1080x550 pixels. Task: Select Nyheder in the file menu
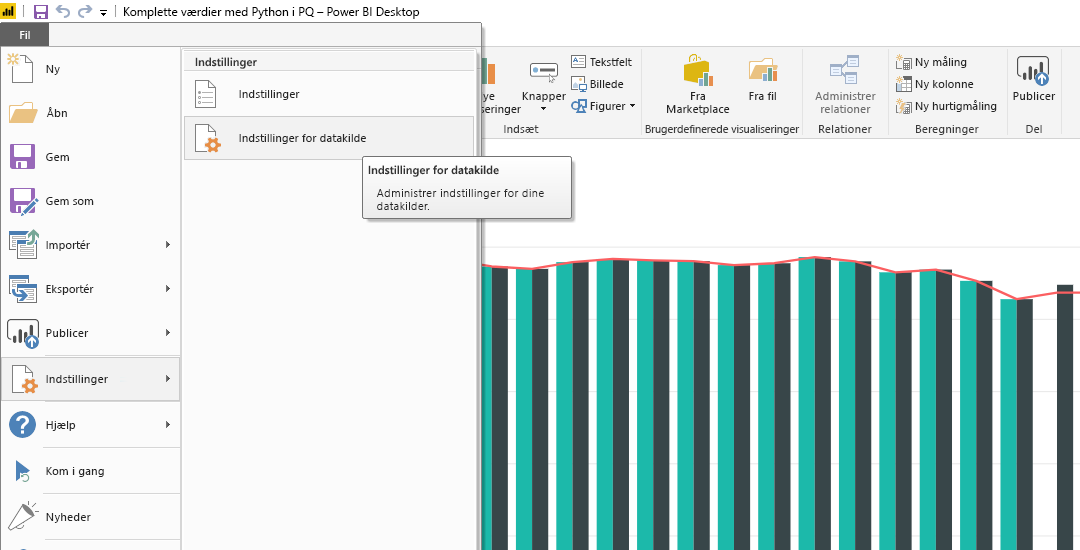(90, 517)
